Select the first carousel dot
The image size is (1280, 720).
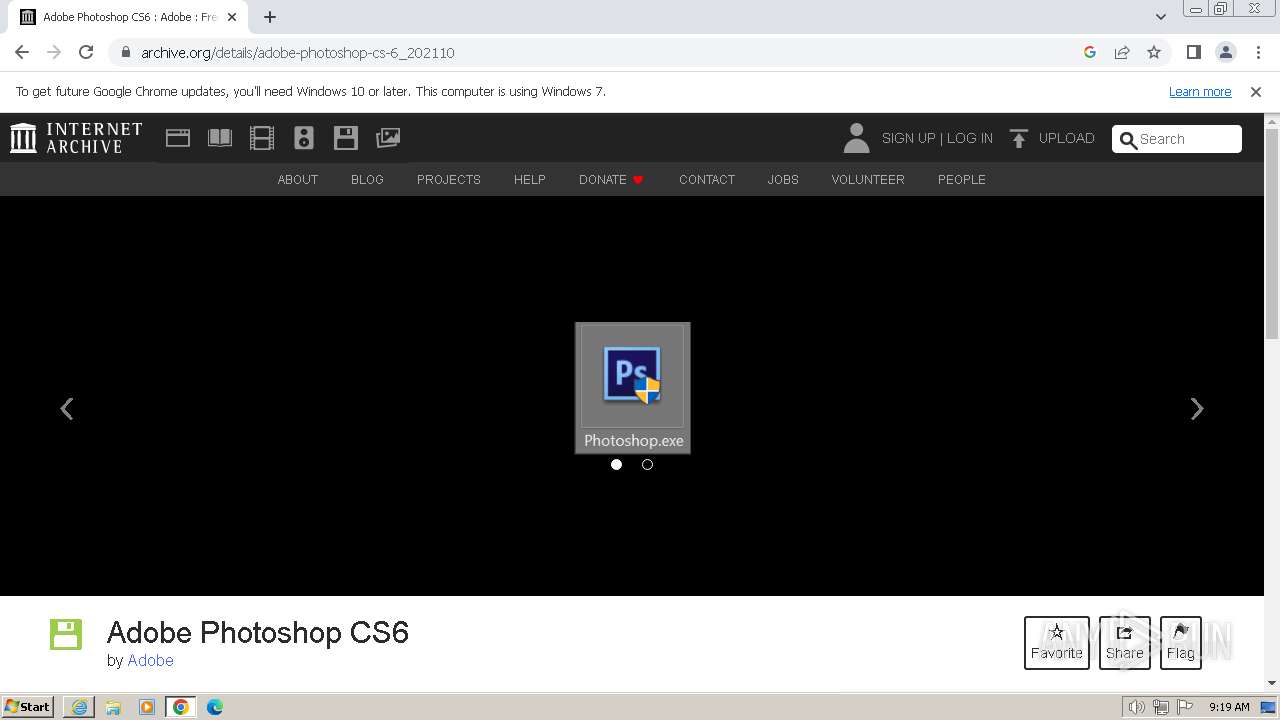[x=616, y=464]
